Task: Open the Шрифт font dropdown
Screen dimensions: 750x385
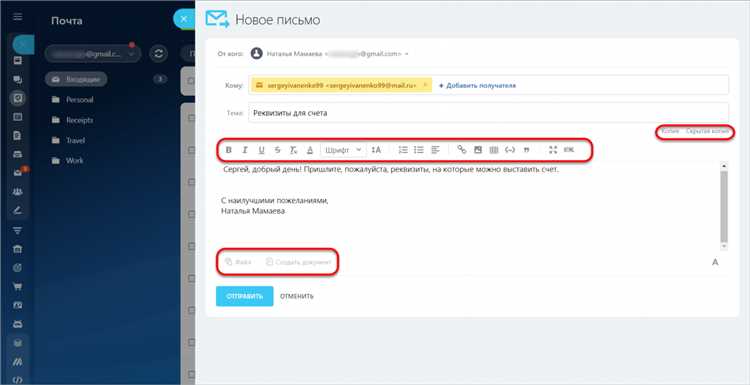Action: coord(343,150)
